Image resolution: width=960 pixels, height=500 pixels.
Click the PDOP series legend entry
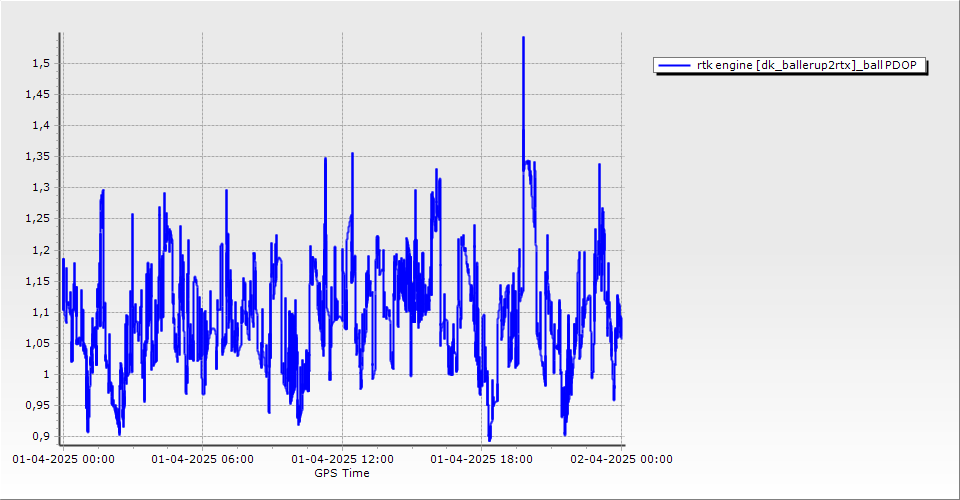(790, 65)
